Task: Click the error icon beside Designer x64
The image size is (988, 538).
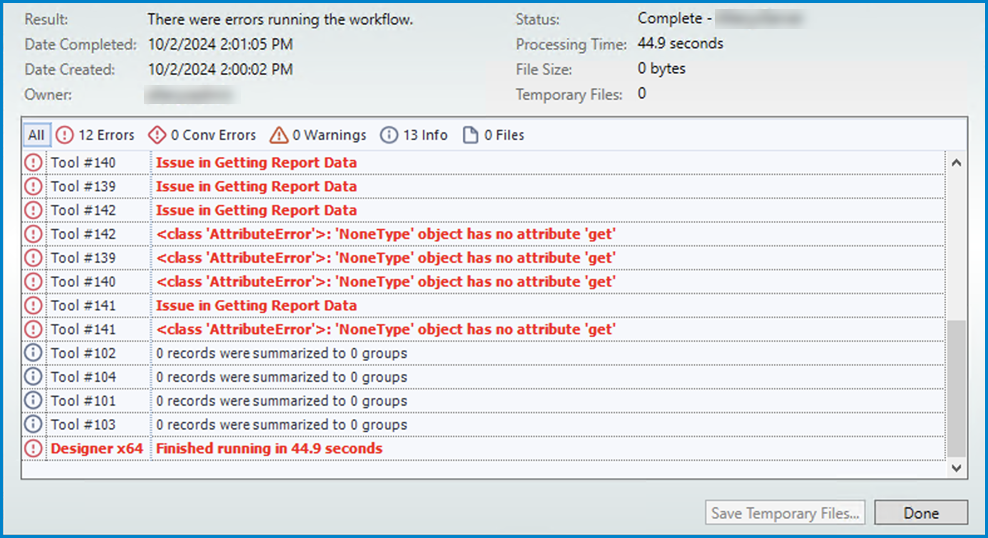Action: [x=33, y=449]
